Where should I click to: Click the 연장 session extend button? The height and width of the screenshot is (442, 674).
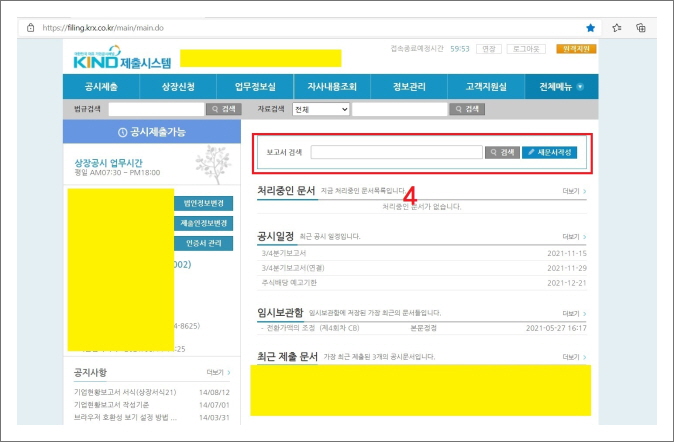pos(489,49)
